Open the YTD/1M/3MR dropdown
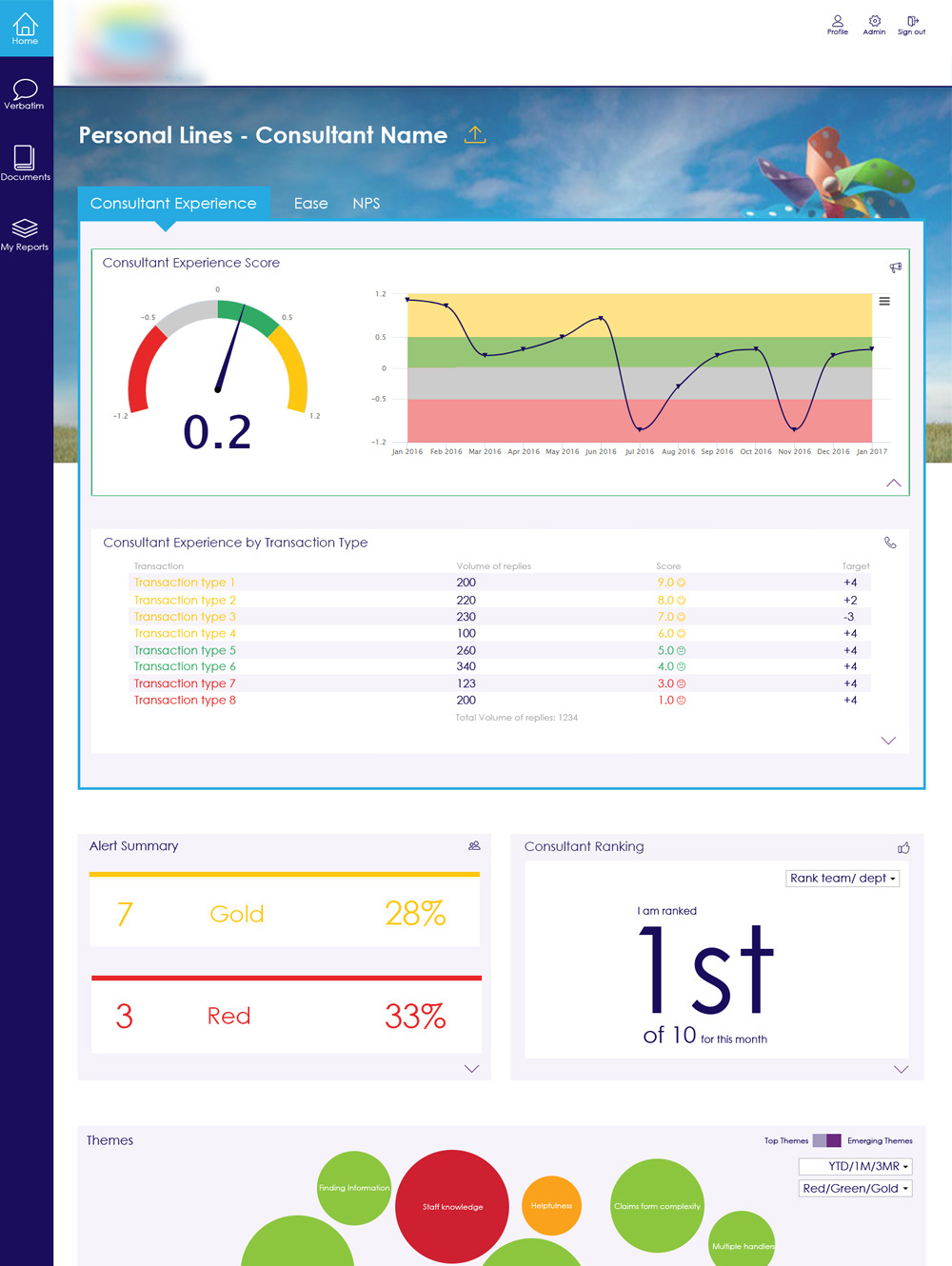Viewport: 952px width, 1266px height. point(856,1166)
